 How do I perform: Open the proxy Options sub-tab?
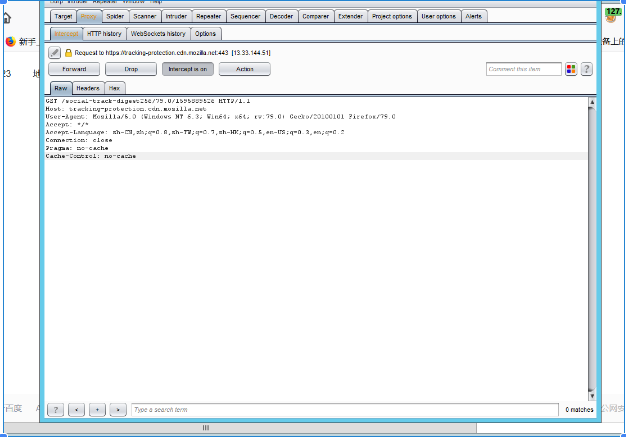pos(205,34)
